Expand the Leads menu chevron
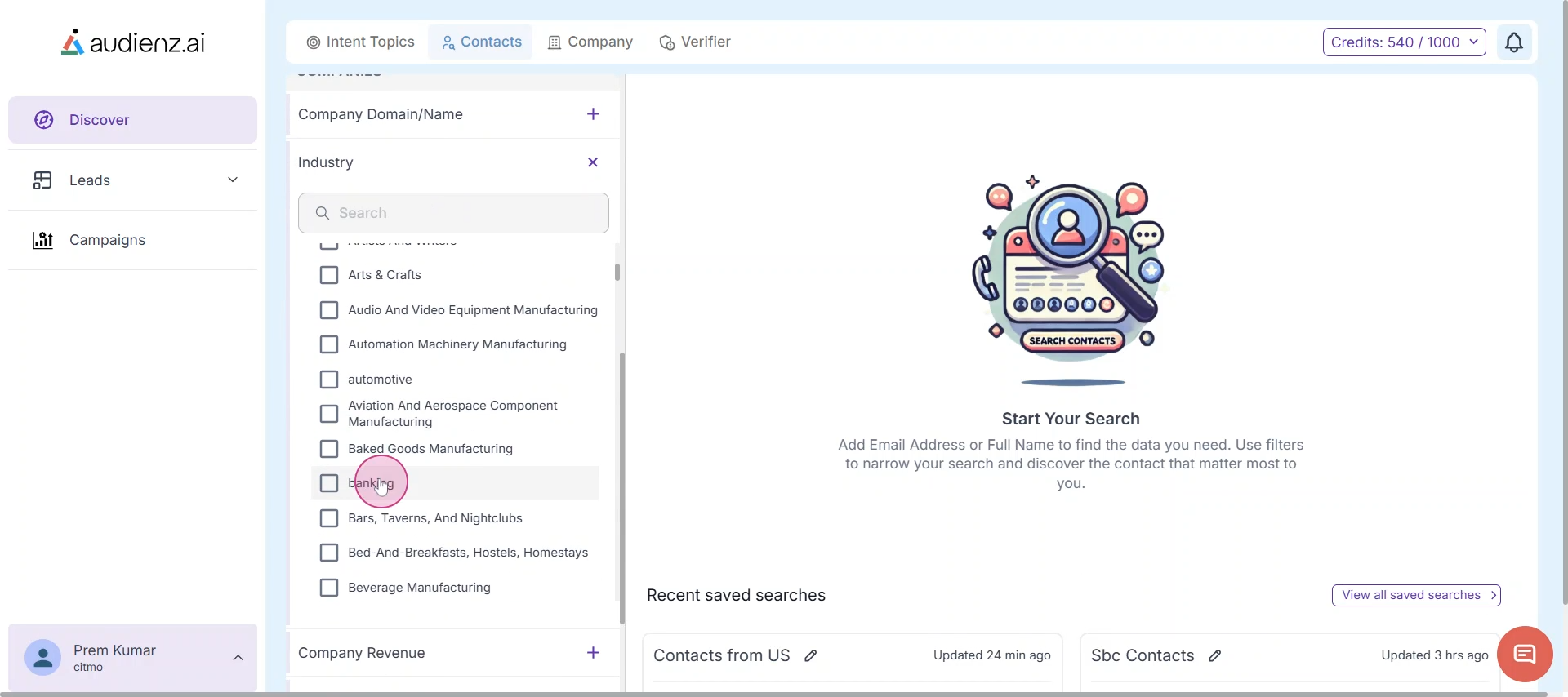Screen dimensions: 1568x697 click(233, 180)
